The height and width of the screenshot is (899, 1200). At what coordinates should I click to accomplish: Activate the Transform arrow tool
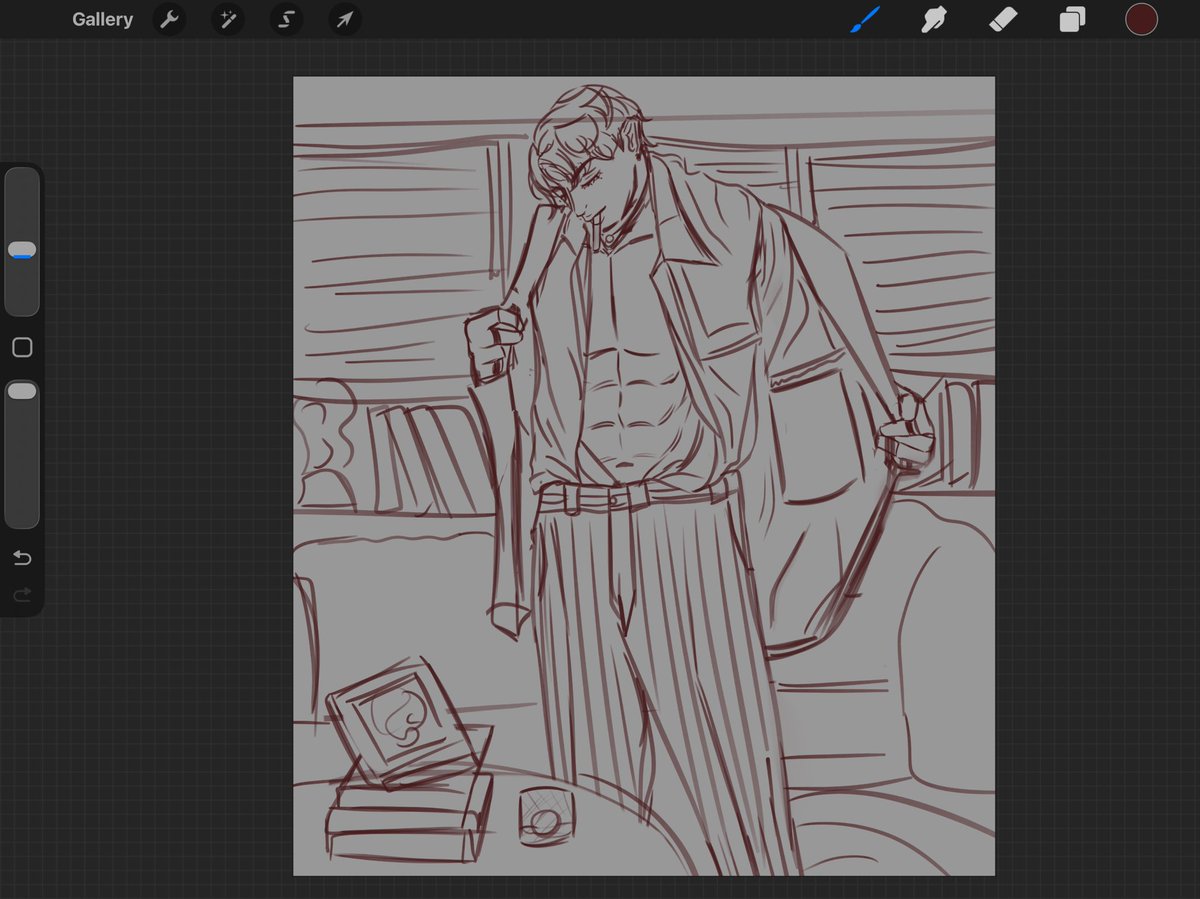click(x=344, y=19)
